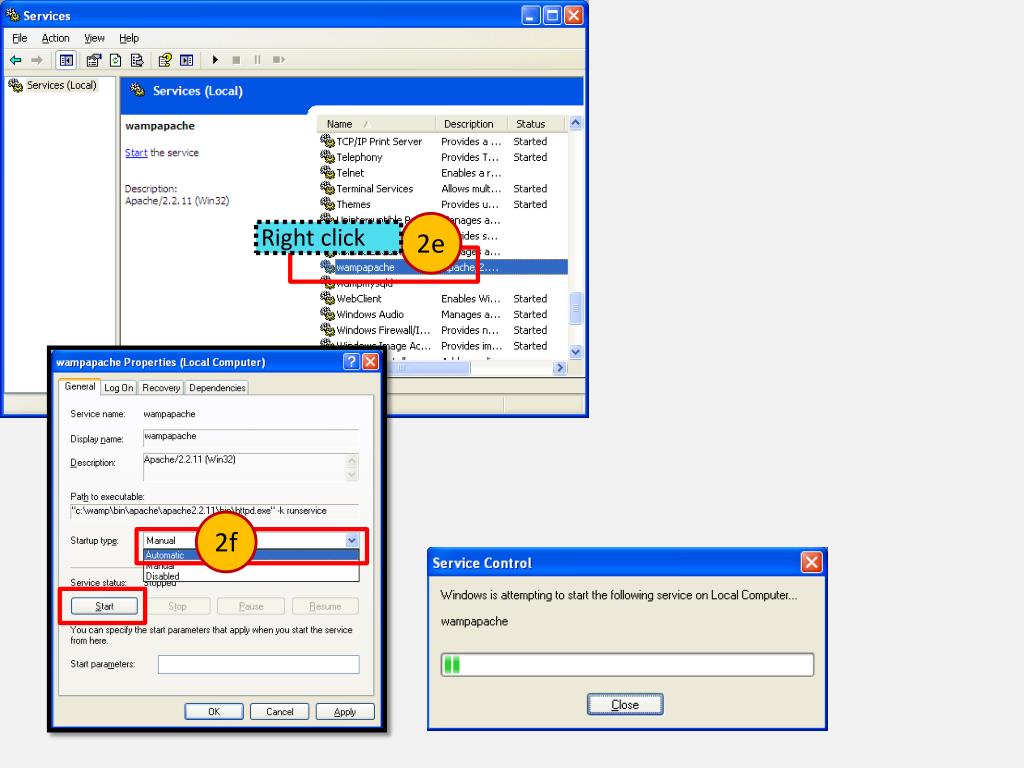Click gear icon of Windows Firewall row
Viewport: 1024px width, 768px height.
point(327,330)
